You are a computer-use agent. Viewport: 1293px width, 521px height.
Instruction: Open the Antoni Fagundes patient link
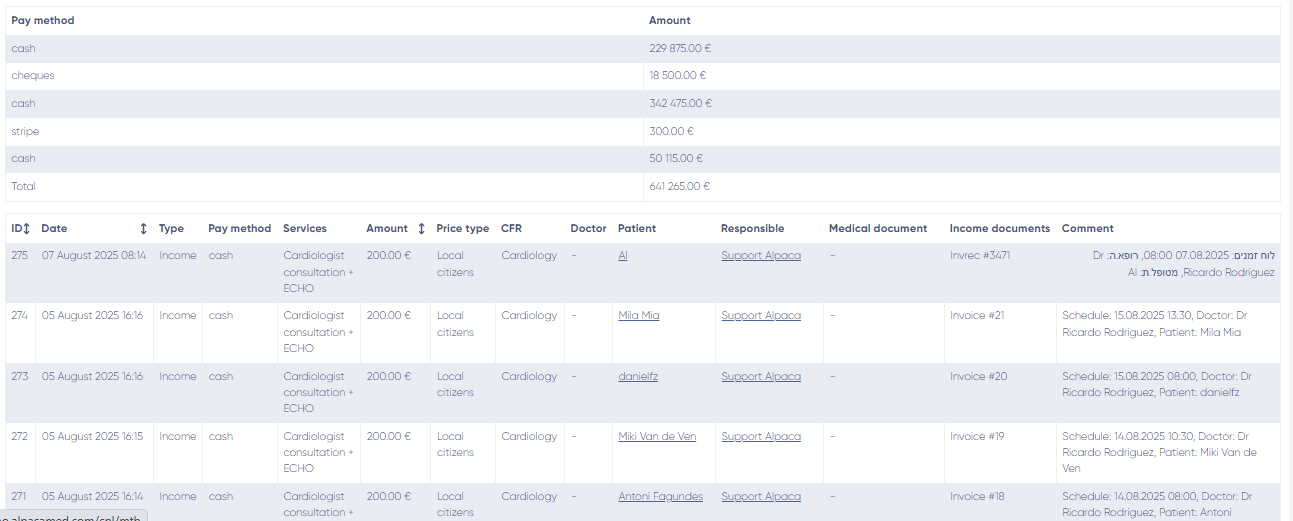coord(660,497)
